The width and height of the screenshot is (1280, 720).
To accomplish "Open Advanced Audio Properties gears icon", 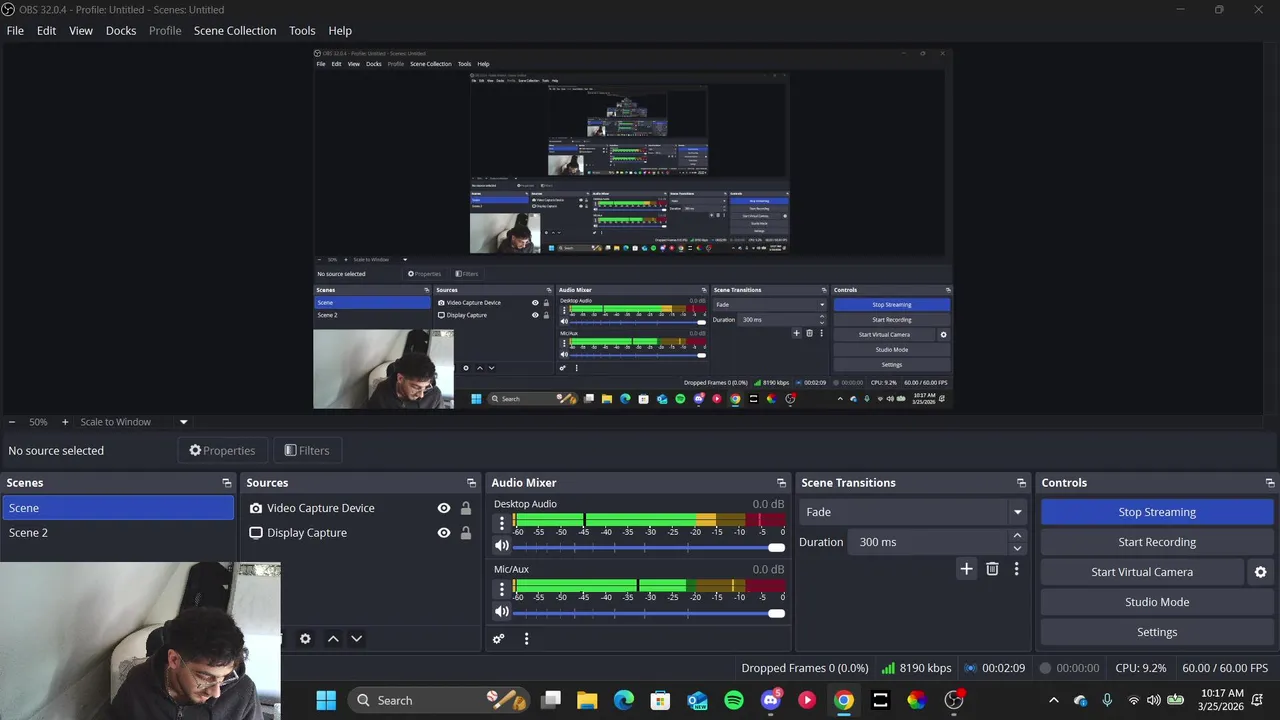I will point(499,639).
